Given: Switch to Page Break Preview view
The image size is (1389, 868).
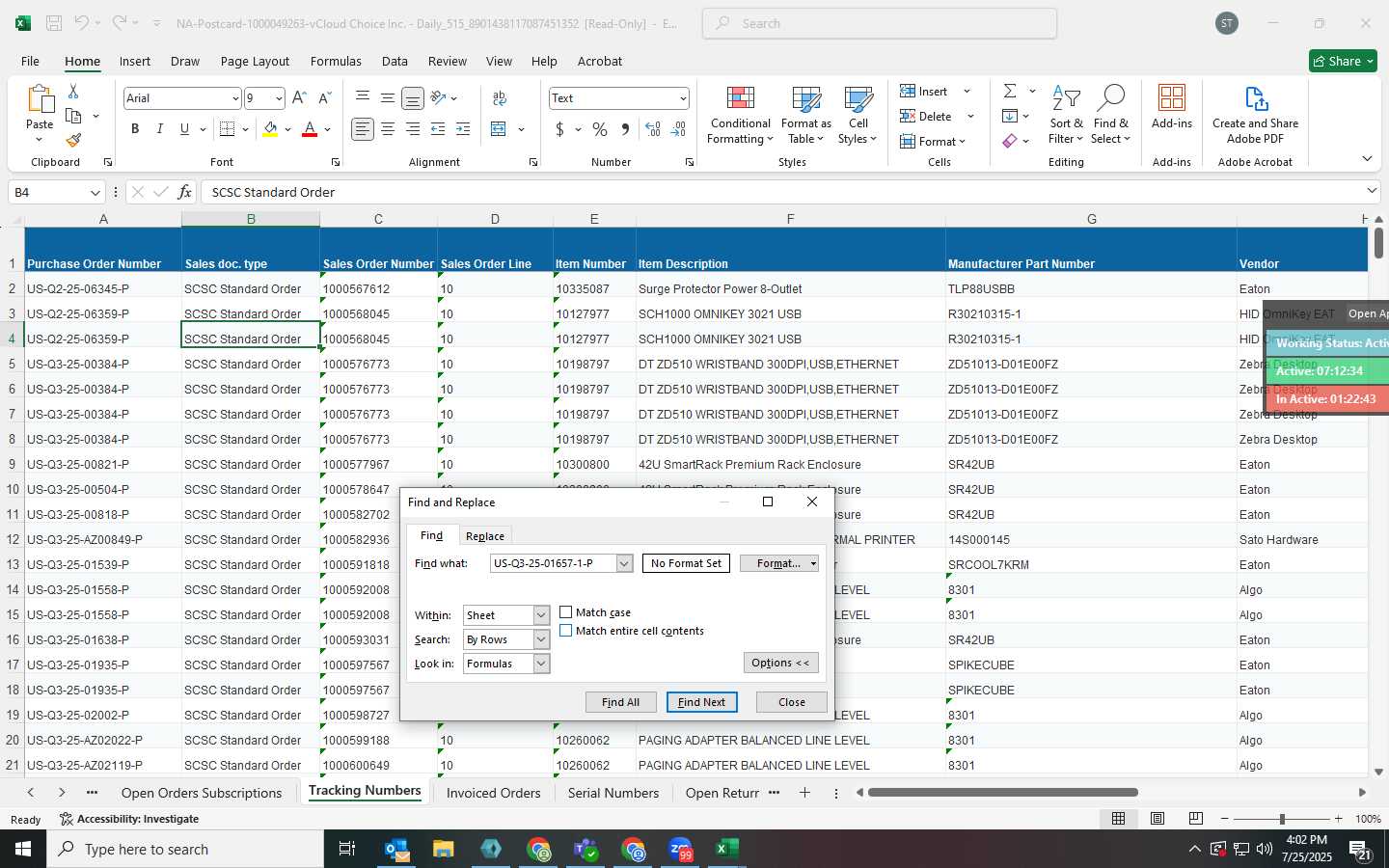Looking at the screenshot, I should [1196, 818].
